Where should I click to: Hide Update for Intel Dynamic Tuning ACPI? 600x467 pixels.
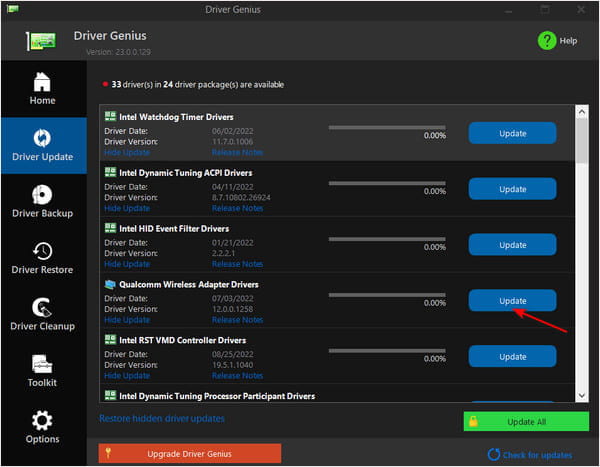point(127,208)
